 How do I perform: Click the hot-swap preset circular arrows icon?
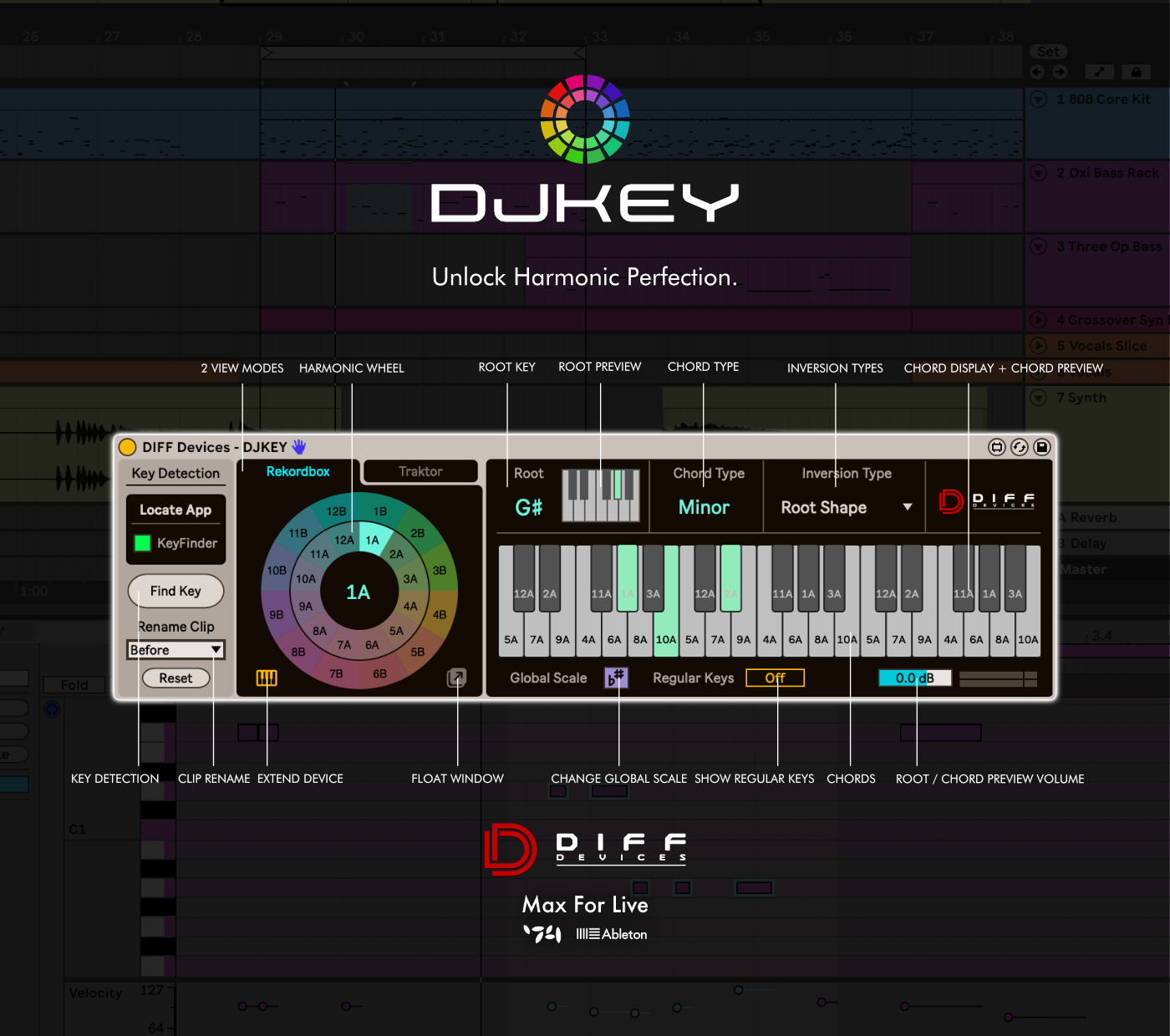tap(1020, 447)
